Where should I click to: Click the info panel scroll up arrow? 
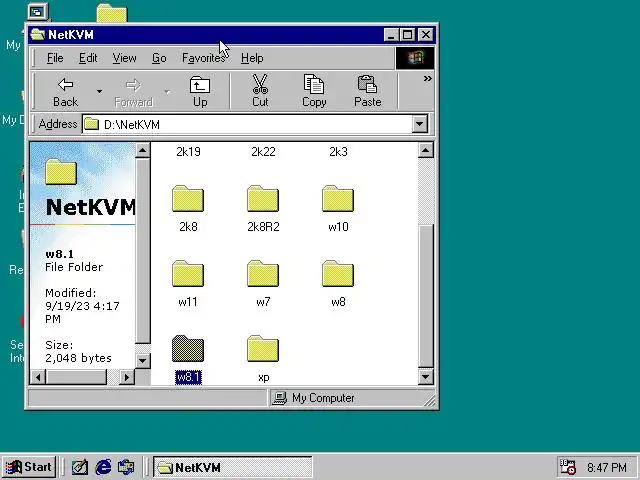(142, 151)
